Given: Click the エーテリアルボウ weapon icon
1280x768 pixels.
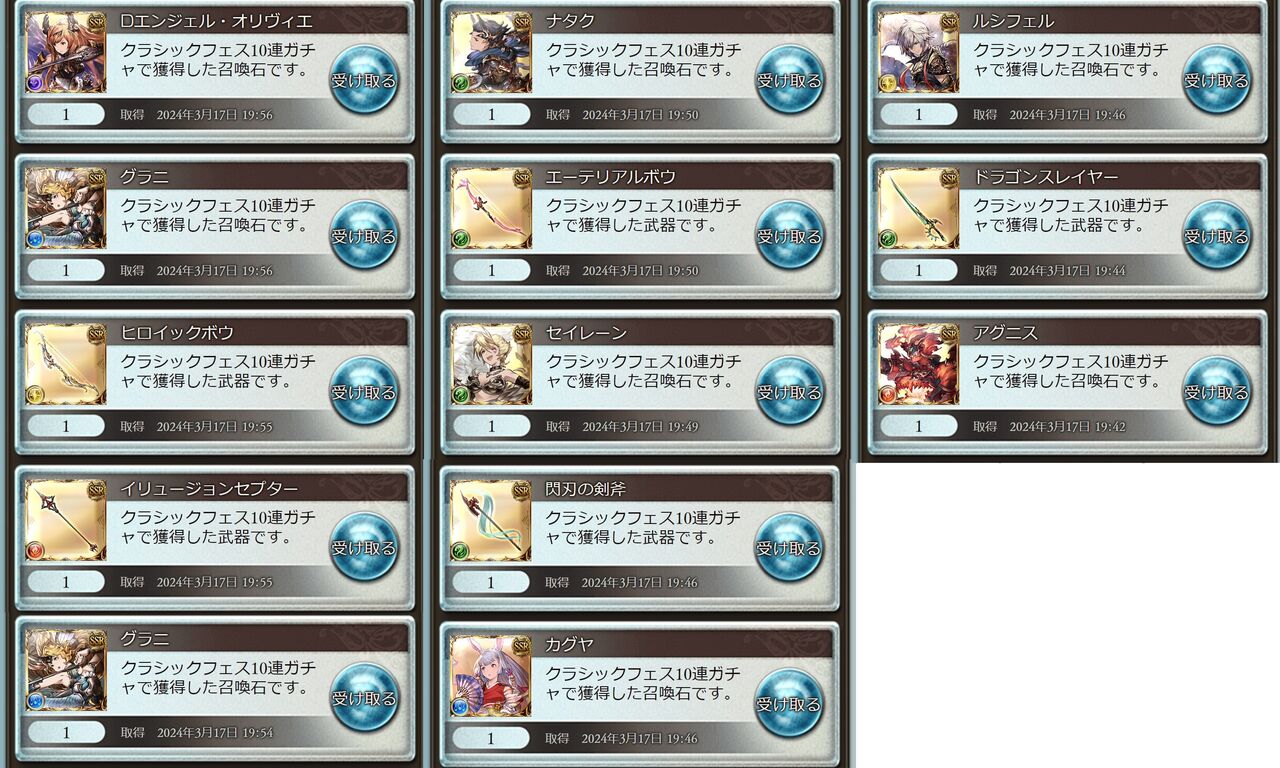Looking at the screenshot, I should pos(491,208).
